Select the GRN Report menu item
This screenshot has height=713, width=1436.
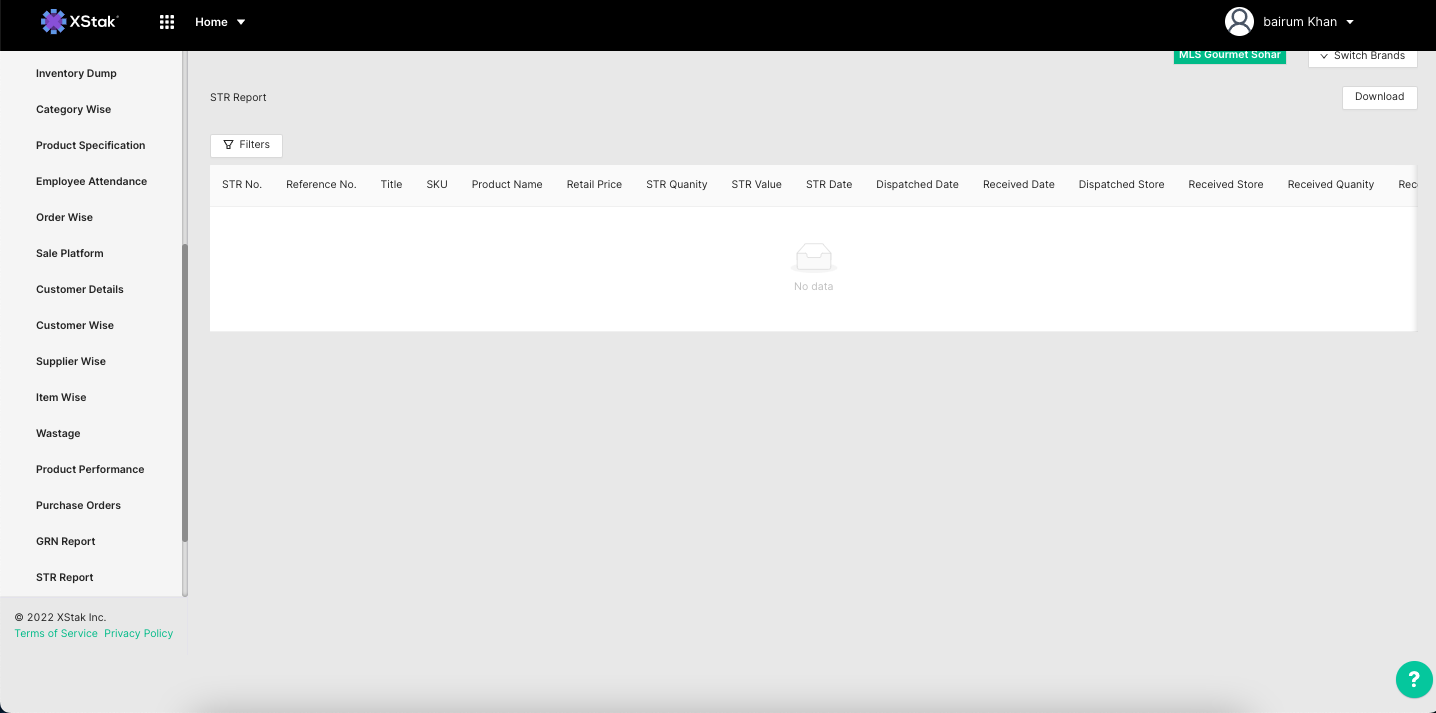click(x=66, y=541)
